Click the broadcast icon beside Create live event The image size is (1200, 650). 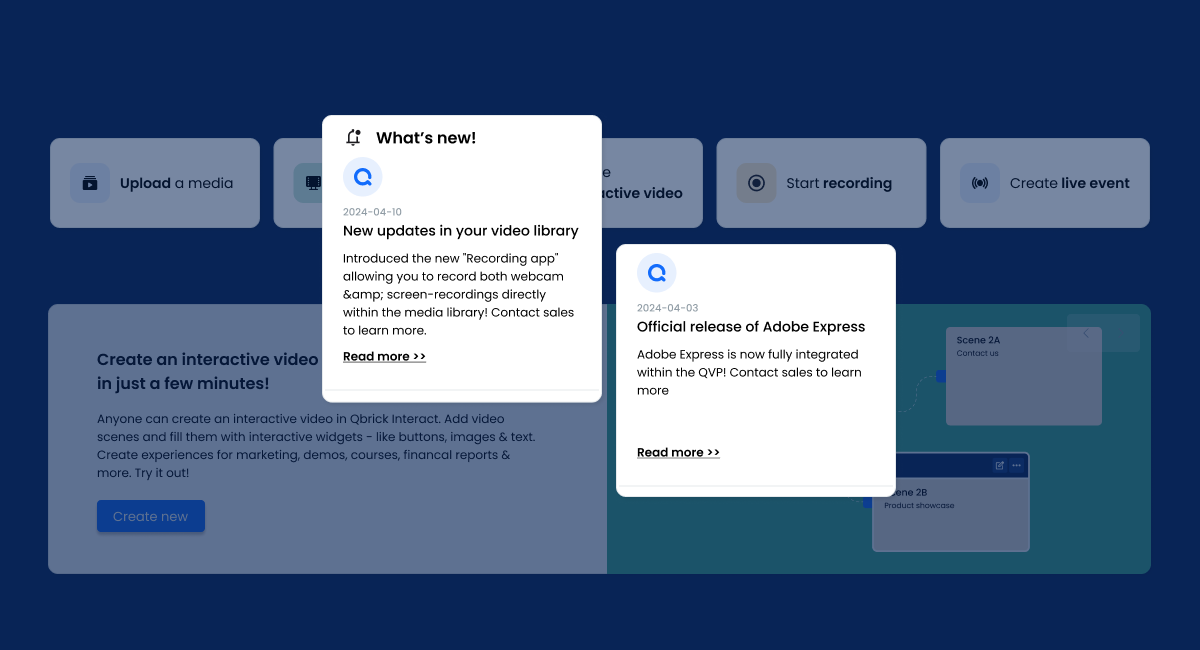pyautogui.click(x=980, y=183)
